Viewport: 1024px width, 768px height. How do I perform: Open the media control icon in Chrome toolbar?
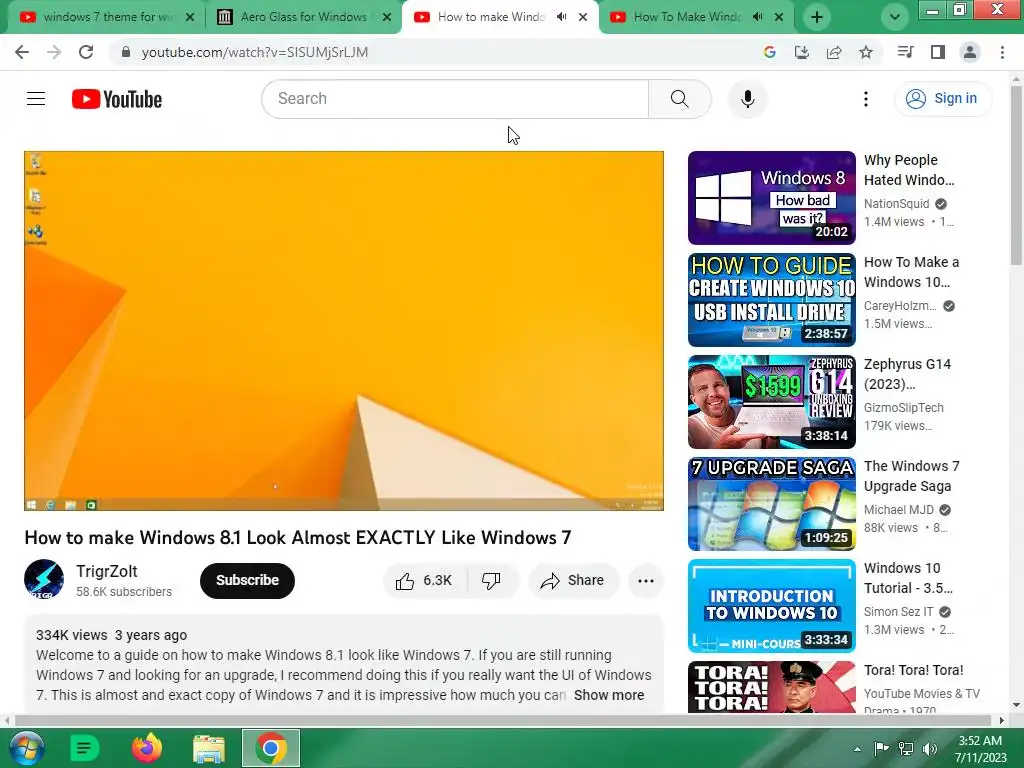(x=905, y=52)
